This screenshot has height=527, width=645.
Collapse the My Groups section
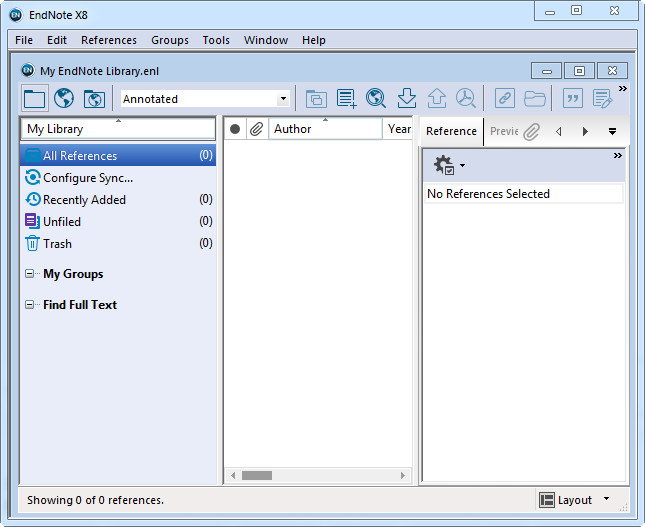point(29,274)
